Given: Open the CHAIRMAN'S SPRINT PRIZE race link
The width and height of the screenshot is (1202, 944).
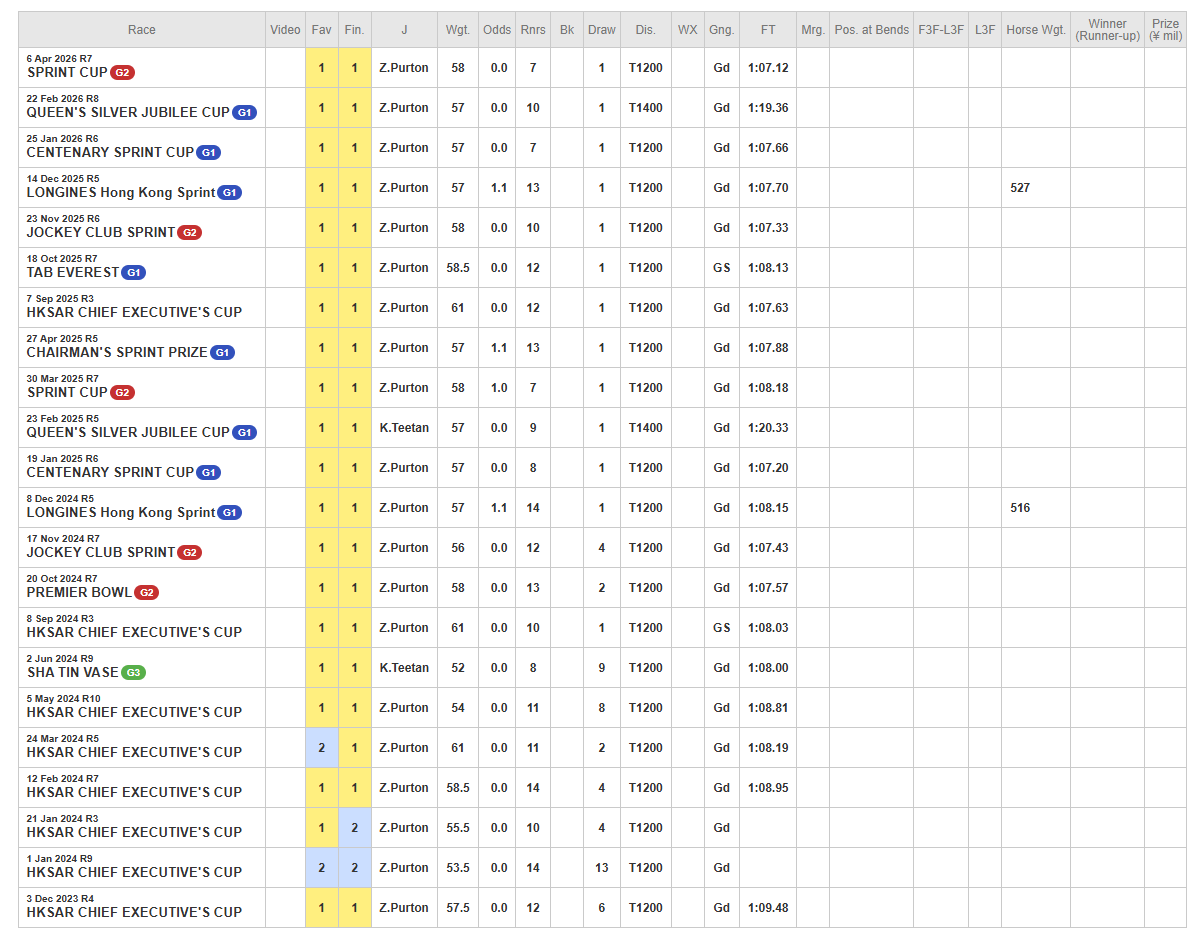Looking at the screenshot, I should 117,353.
